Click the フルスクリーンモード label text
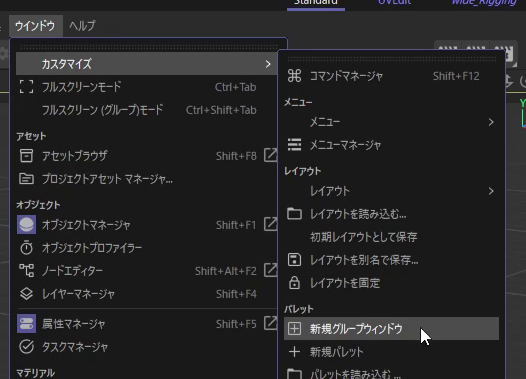The width and height of the screenshot is (526, 379). coord(81,87)
